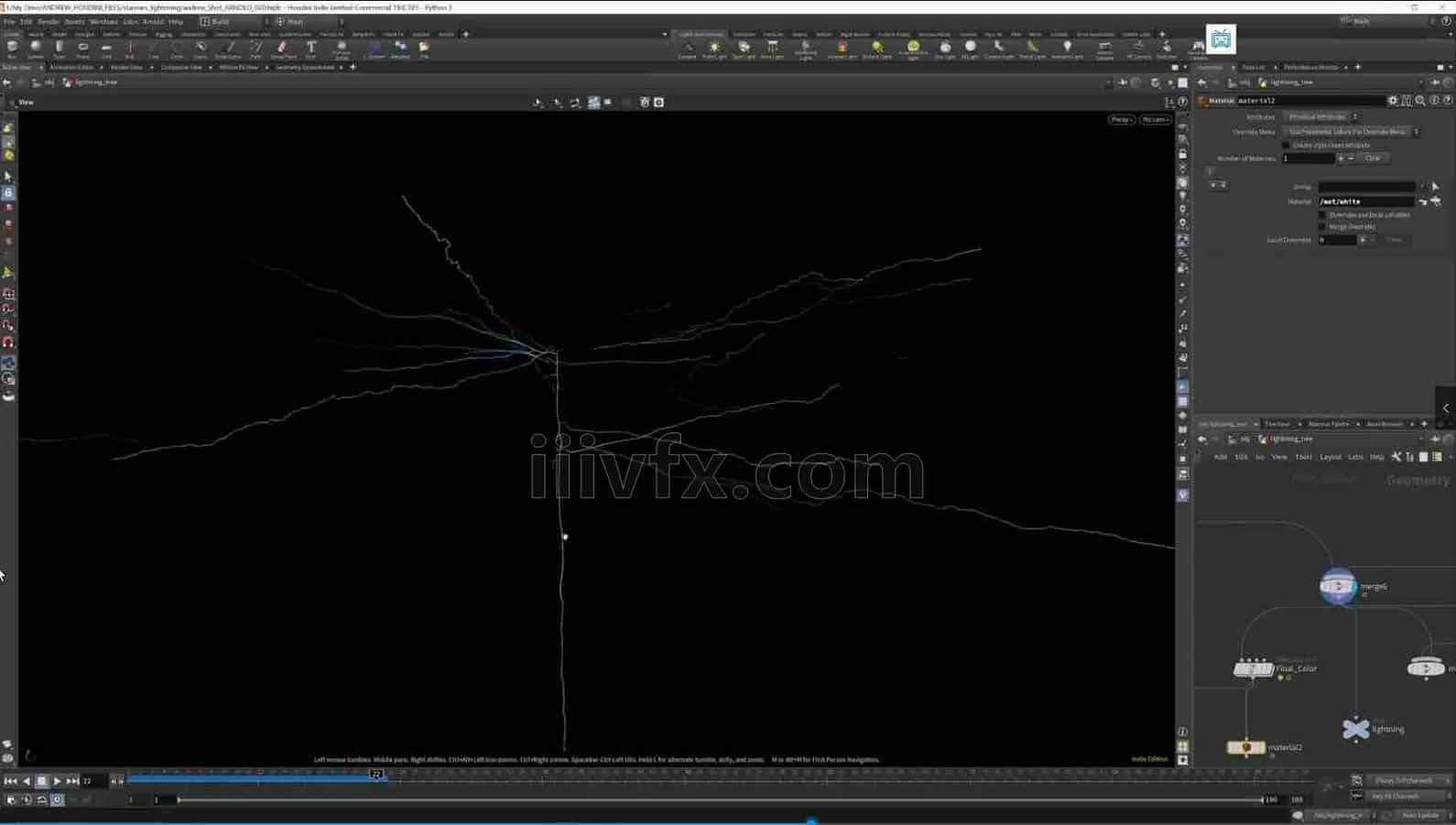Select the Draw Curve shelf tool
Image resolution: width=1456 pixels, height=825 pixels.
(x=228, y=49)
